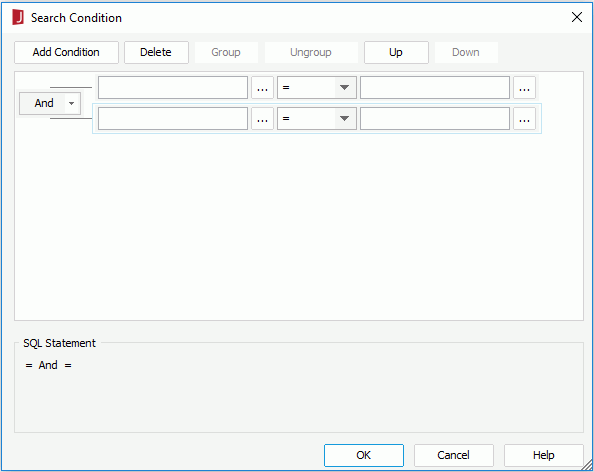Focus the first row's left expression field
This screenshot has width=594, height=472.
point(173,88)
